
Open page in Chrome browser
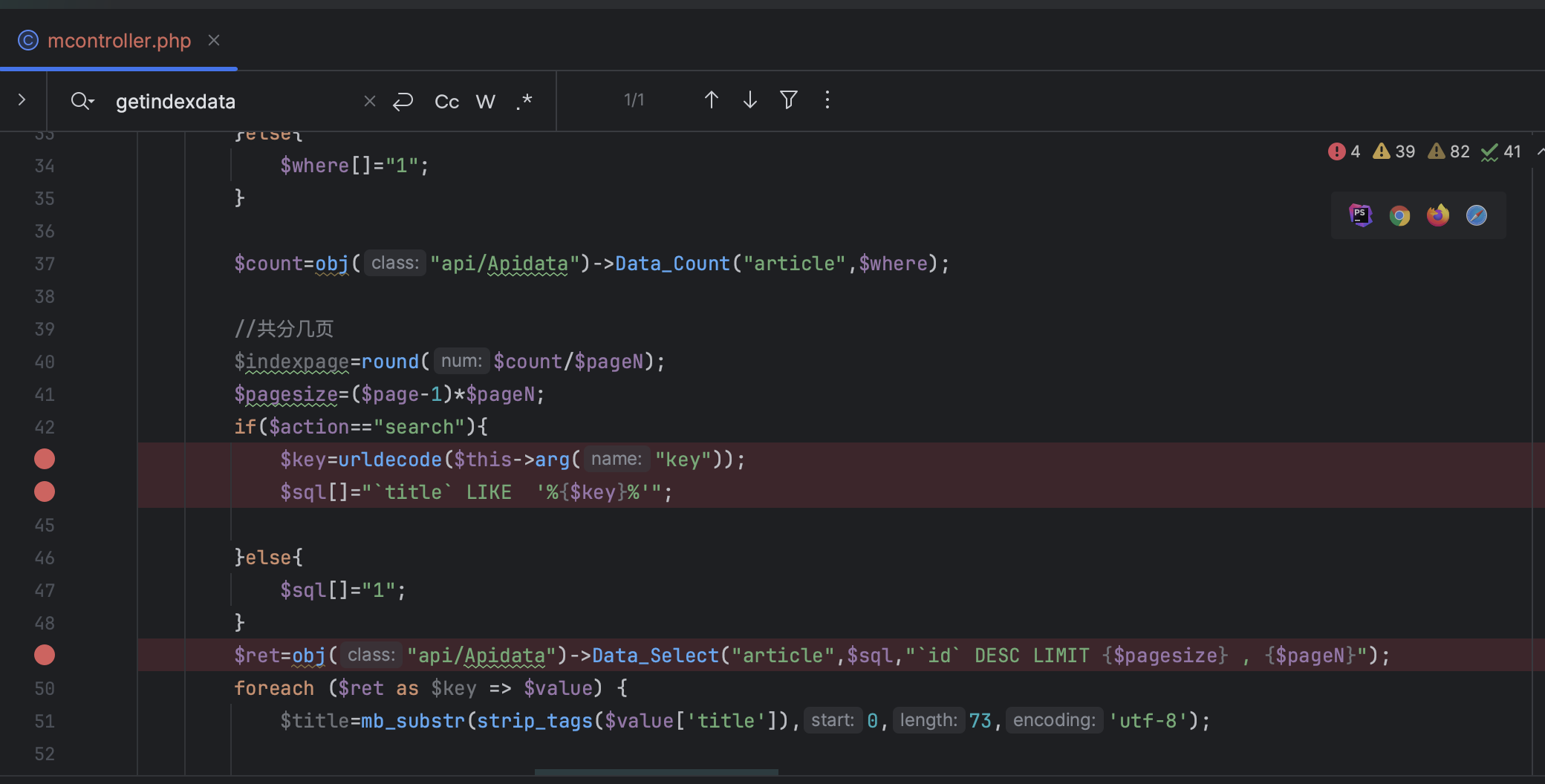point(1399,215)
